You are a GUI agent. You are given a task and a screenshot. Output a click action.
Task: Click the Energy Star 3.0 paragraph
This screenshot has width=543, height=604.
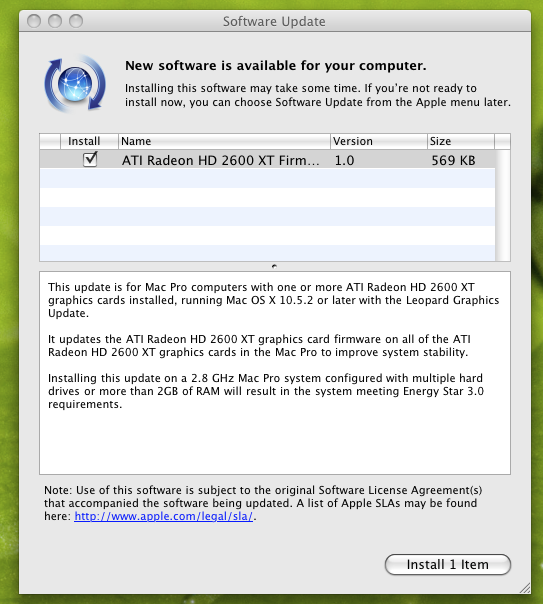266,391
